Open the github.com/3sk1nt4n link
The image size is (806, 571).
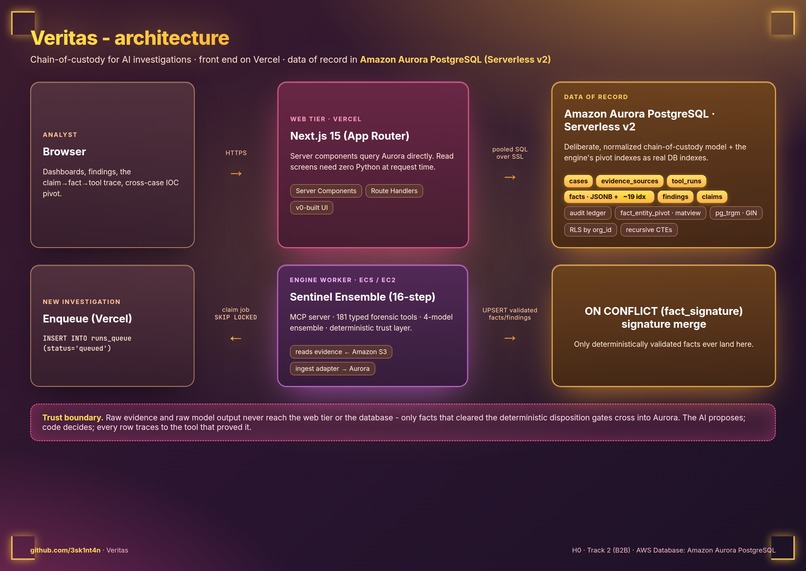[x=65, y=550]
